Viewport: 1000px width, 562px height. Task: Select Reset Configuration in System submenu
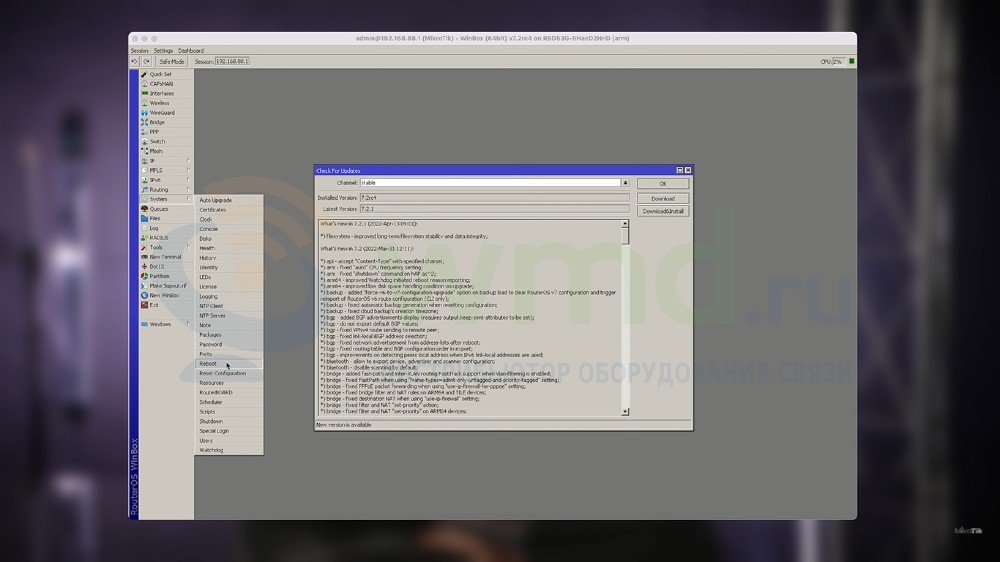click(x=228, y=373)
